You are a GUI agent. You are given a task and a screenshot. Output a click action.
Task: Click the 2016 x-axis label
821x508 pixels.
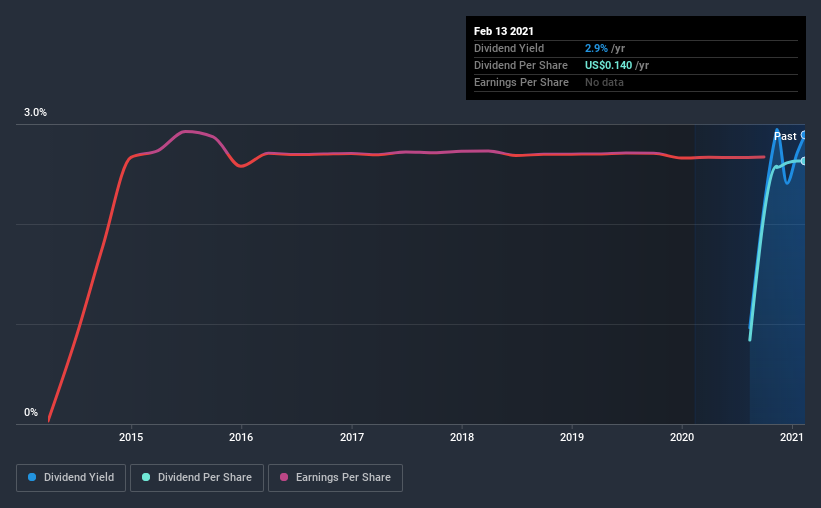tap(241, 437)
